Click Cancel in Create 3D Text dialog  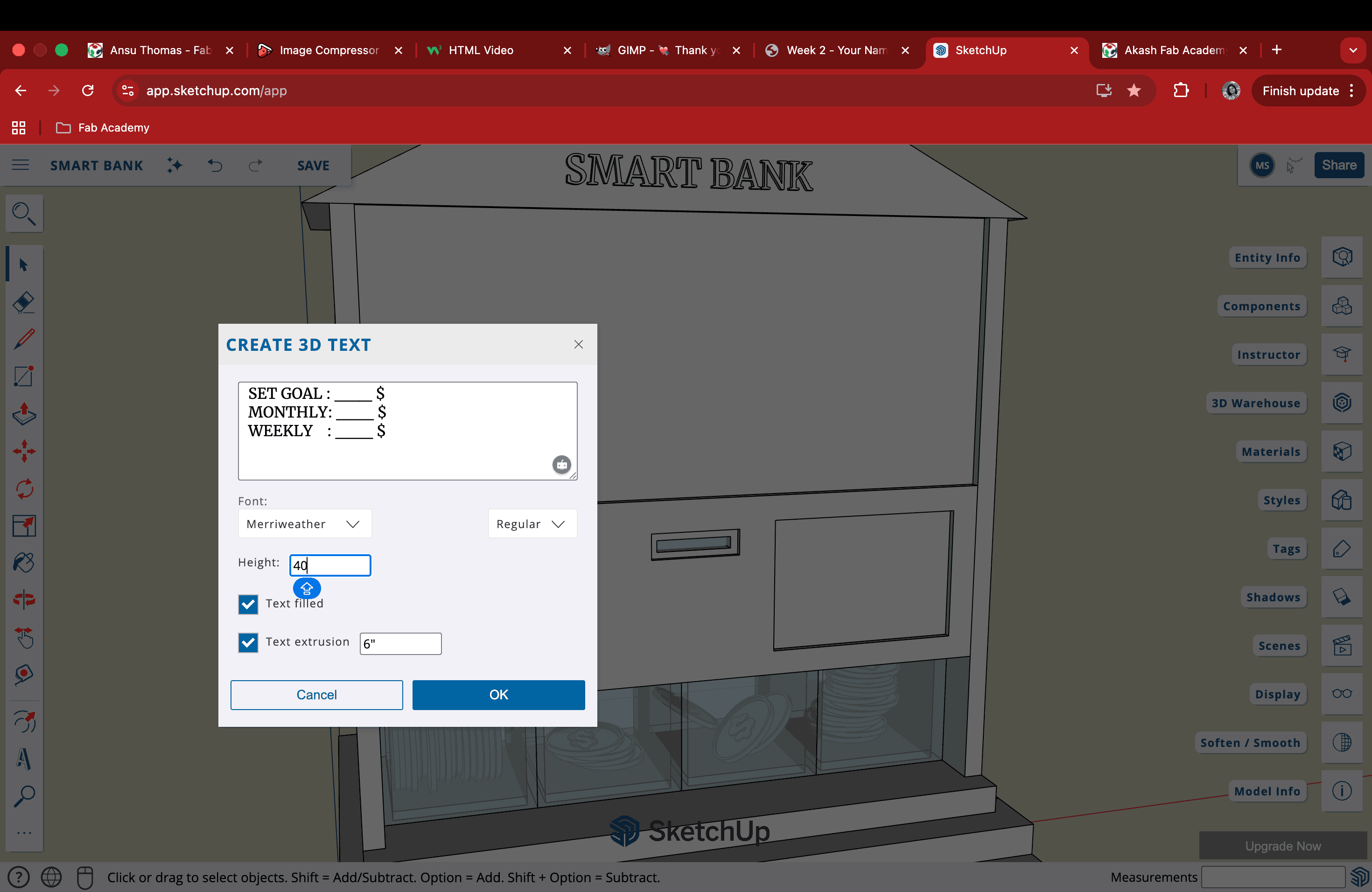(x=316, y=694)
